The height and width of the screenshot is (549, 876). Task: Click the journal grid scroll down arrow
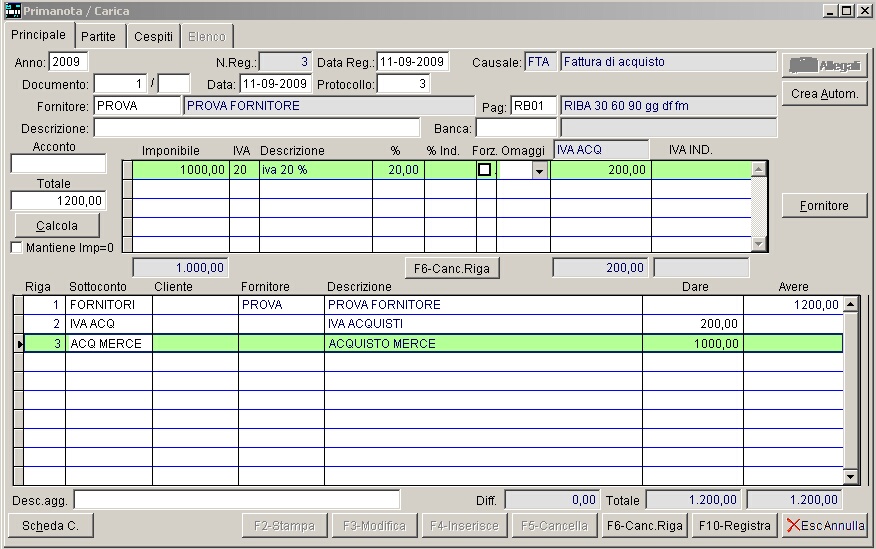click(850, 476)
